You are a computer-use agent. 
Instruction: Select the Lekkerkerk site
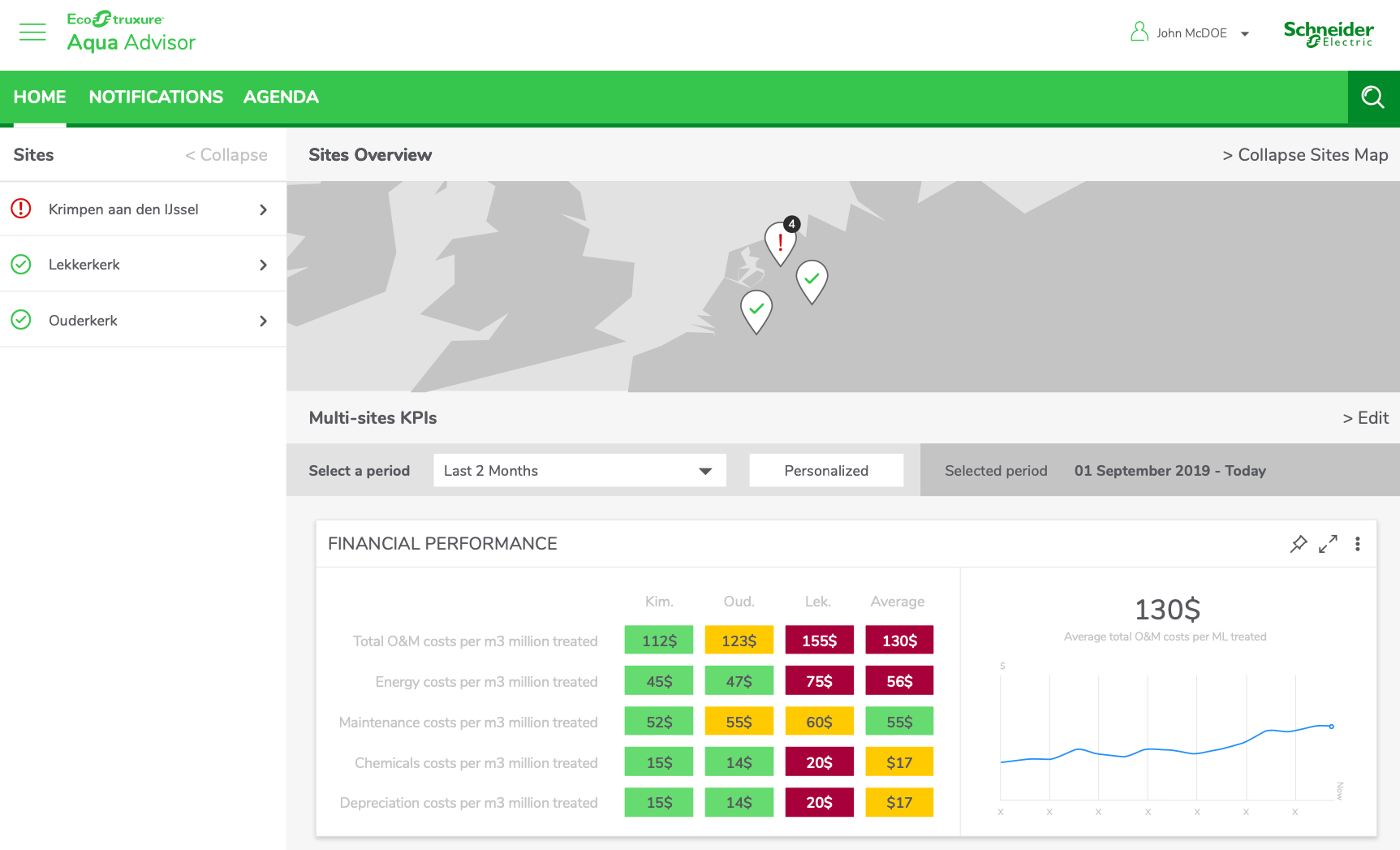tap(143, 265)
